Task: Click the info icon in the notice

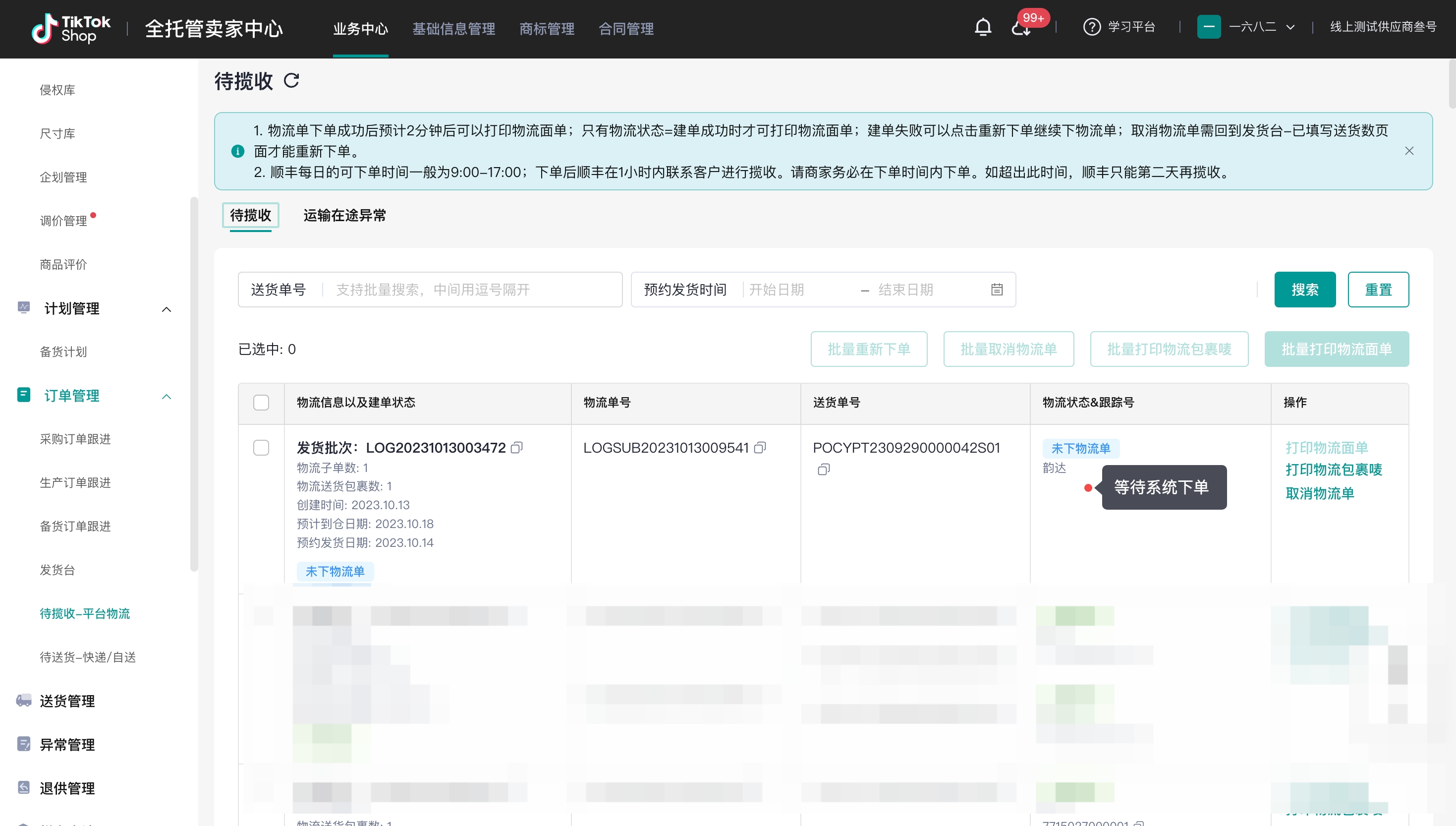Action: tap(237, 152)
